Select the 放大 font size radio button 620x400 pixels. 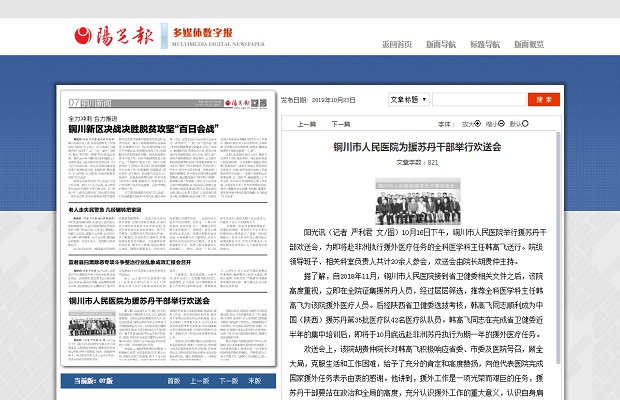478,123
